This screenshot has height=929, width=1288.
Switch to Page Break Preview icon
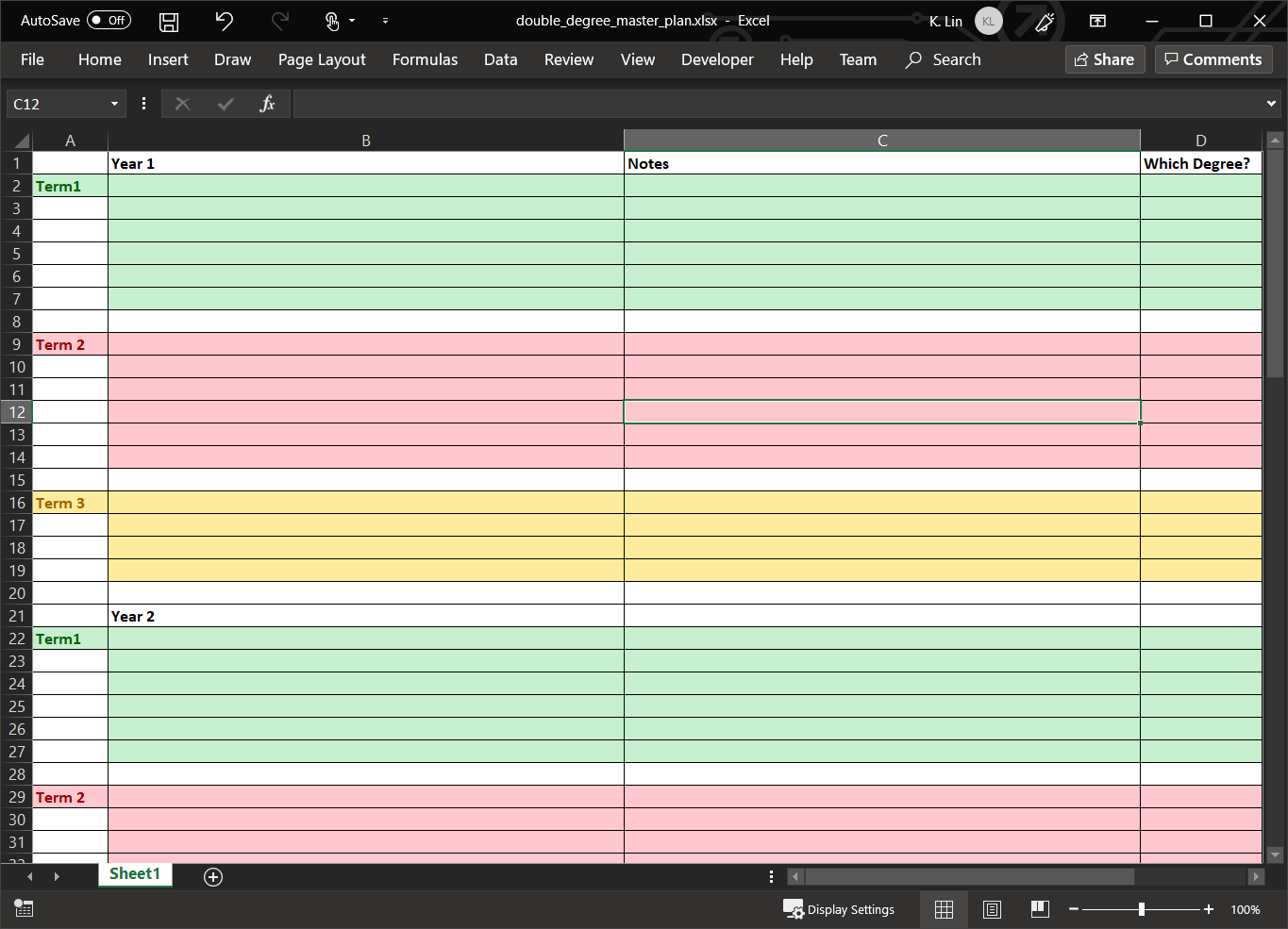coord(1040,909)
